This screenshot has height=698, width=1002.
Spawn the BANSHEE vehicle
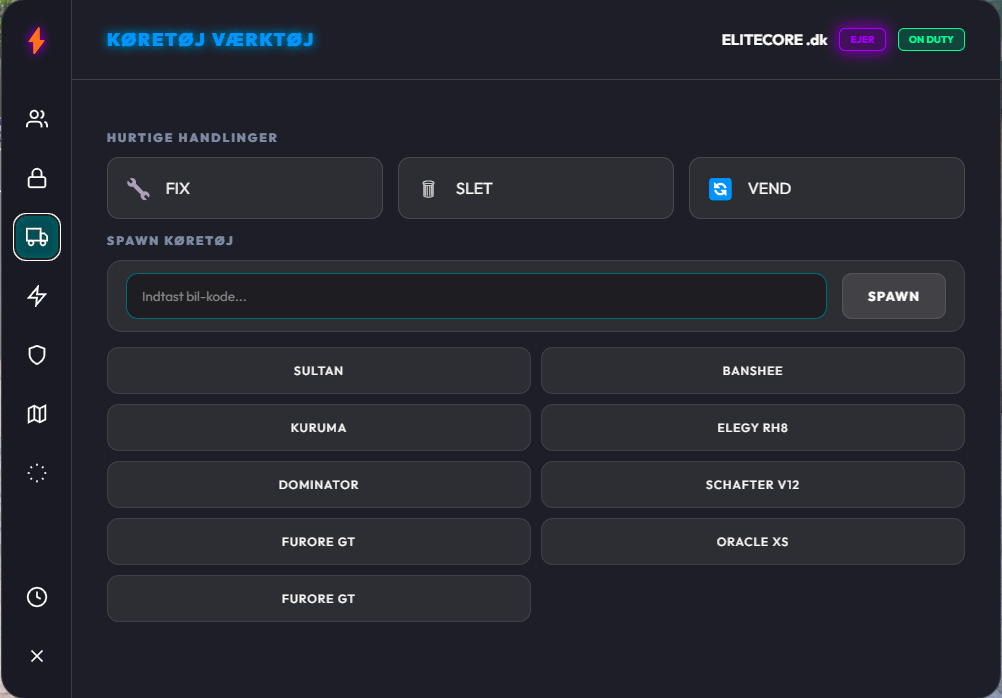pyautogui.click(x=752, y=371)
